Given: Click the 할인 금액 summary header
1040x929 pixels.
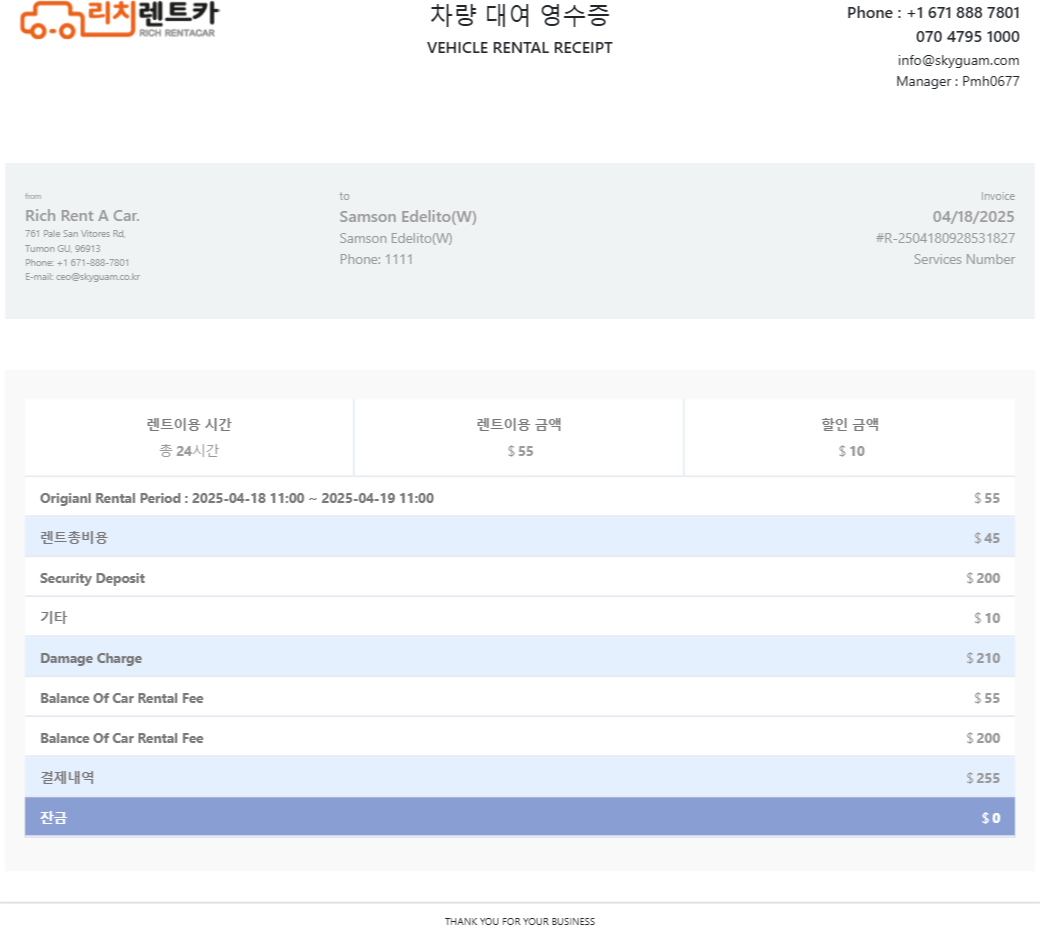Looking at the screenshot, I should pyautogui.click(x=850, y=424).
